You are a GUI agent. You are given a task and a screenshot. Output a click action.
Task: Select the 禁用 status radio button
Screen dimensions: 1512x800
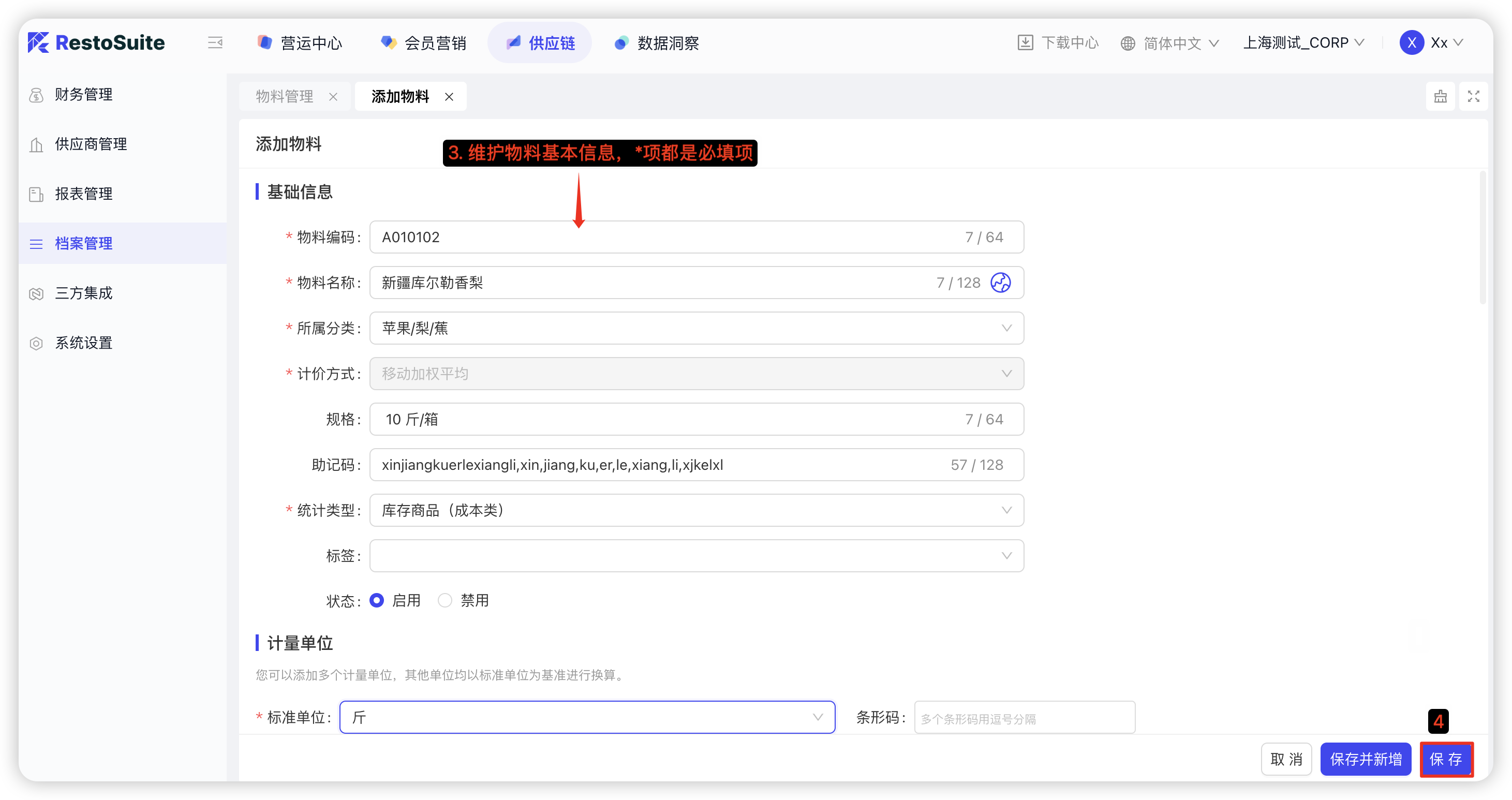[x=445, y=600]
